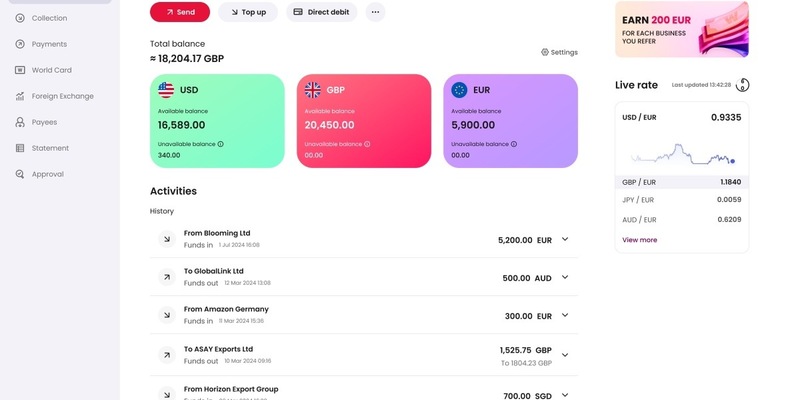Open the Statement page from sidebar

click(x=50, y=148)
